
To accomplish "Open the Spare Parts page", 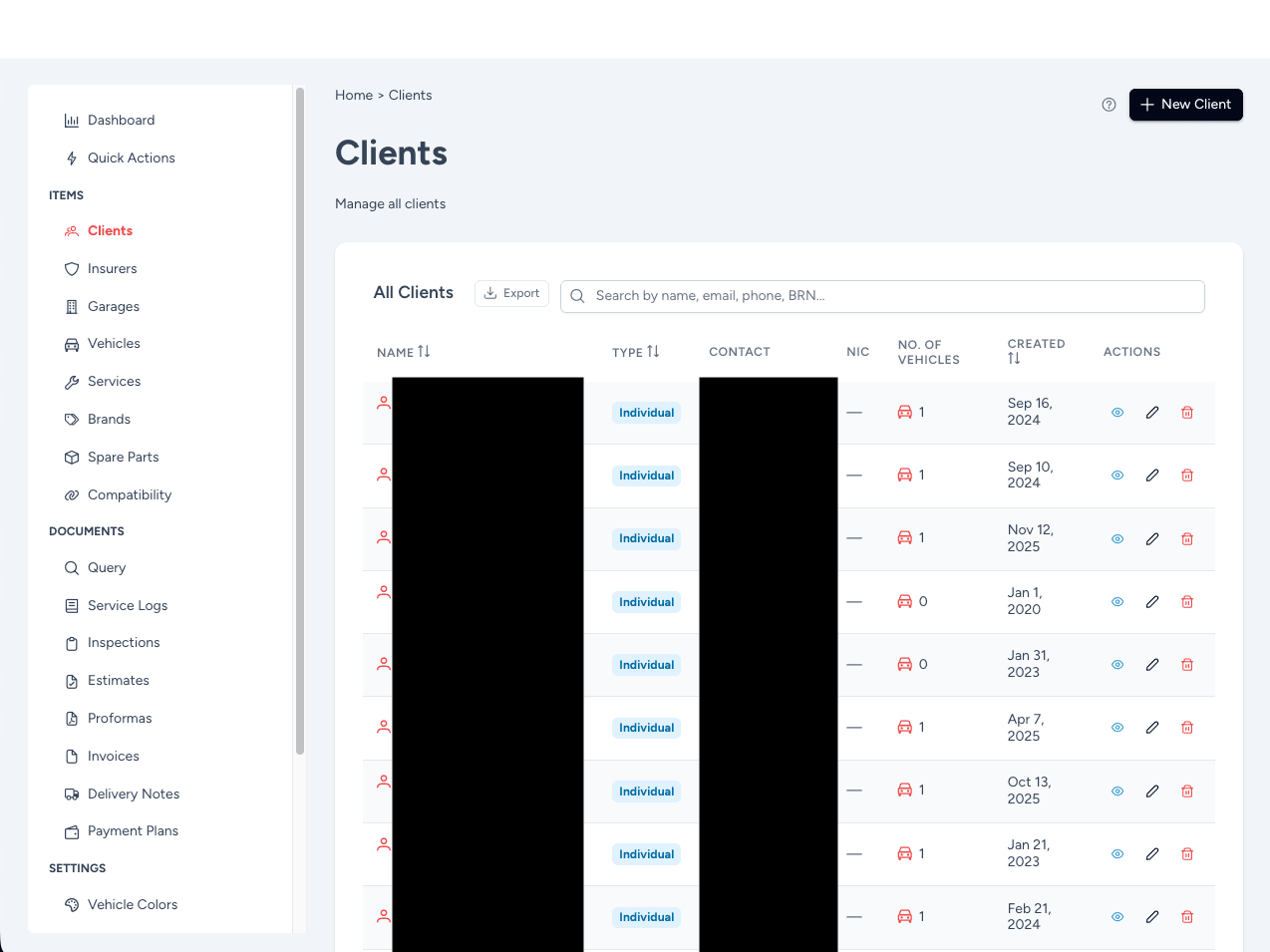I will point(123,458).
